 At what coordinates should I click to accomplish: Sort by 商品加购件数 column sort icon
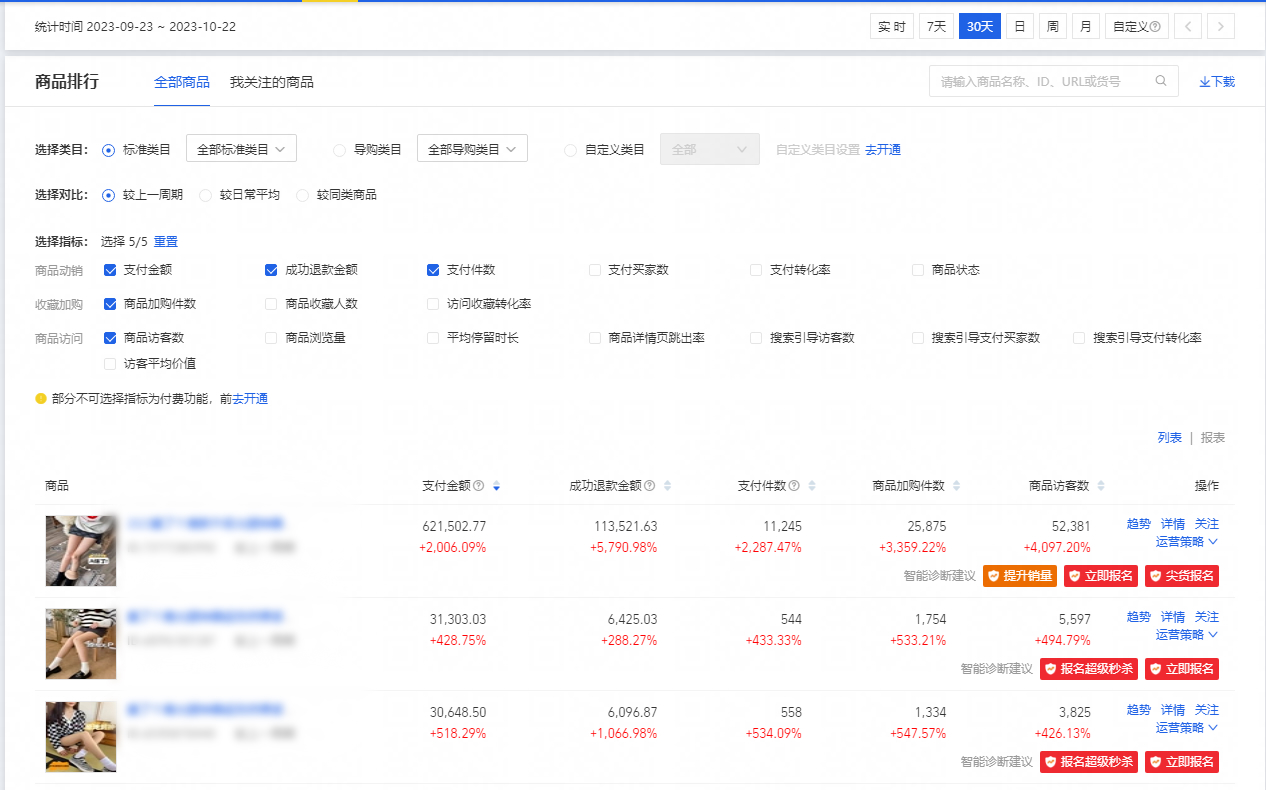click(956, 486)
